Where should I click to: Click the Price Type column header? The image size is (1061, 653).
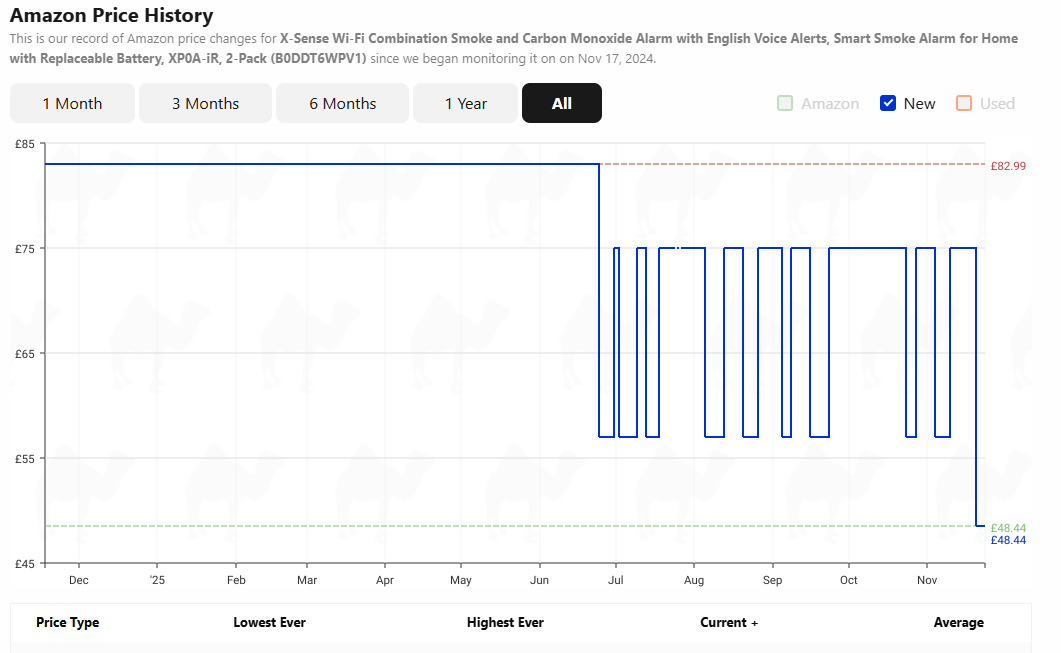(68, 623)
